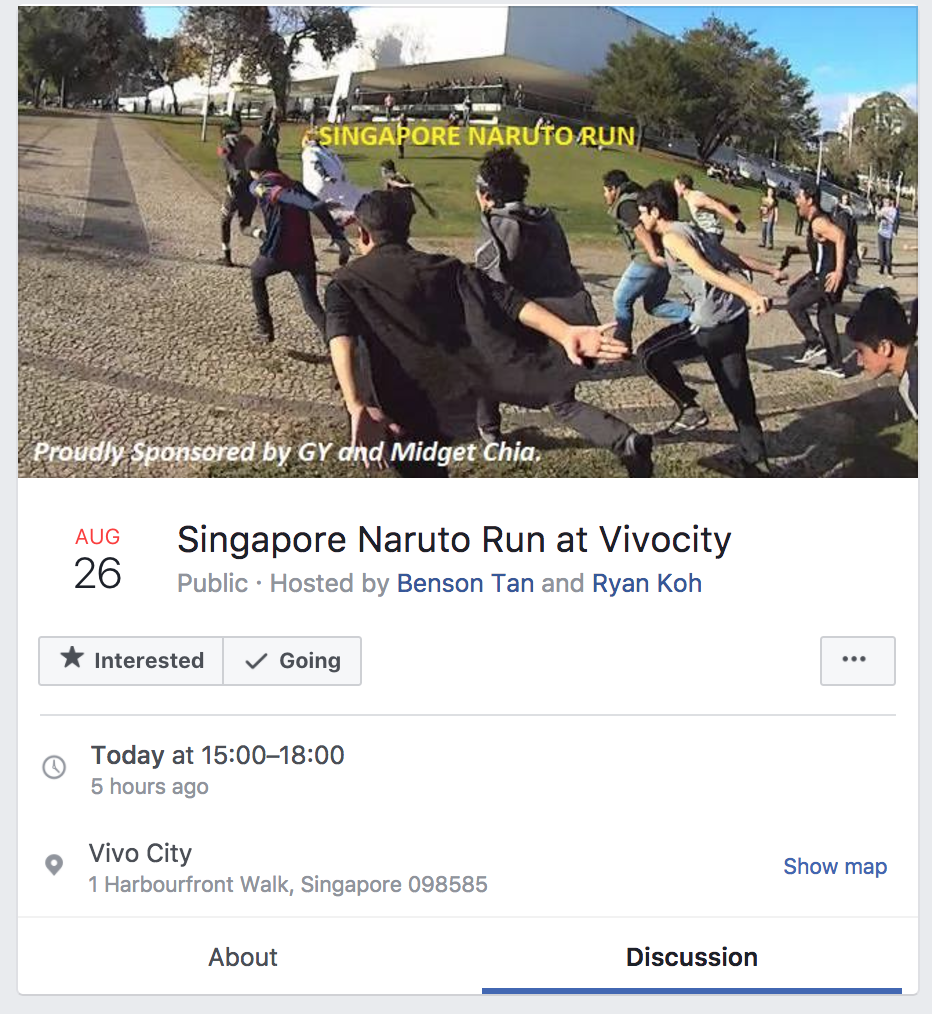Click the star icon on Interested button
This screenshot has width=932, height=1014.
[x=72, y=658]
